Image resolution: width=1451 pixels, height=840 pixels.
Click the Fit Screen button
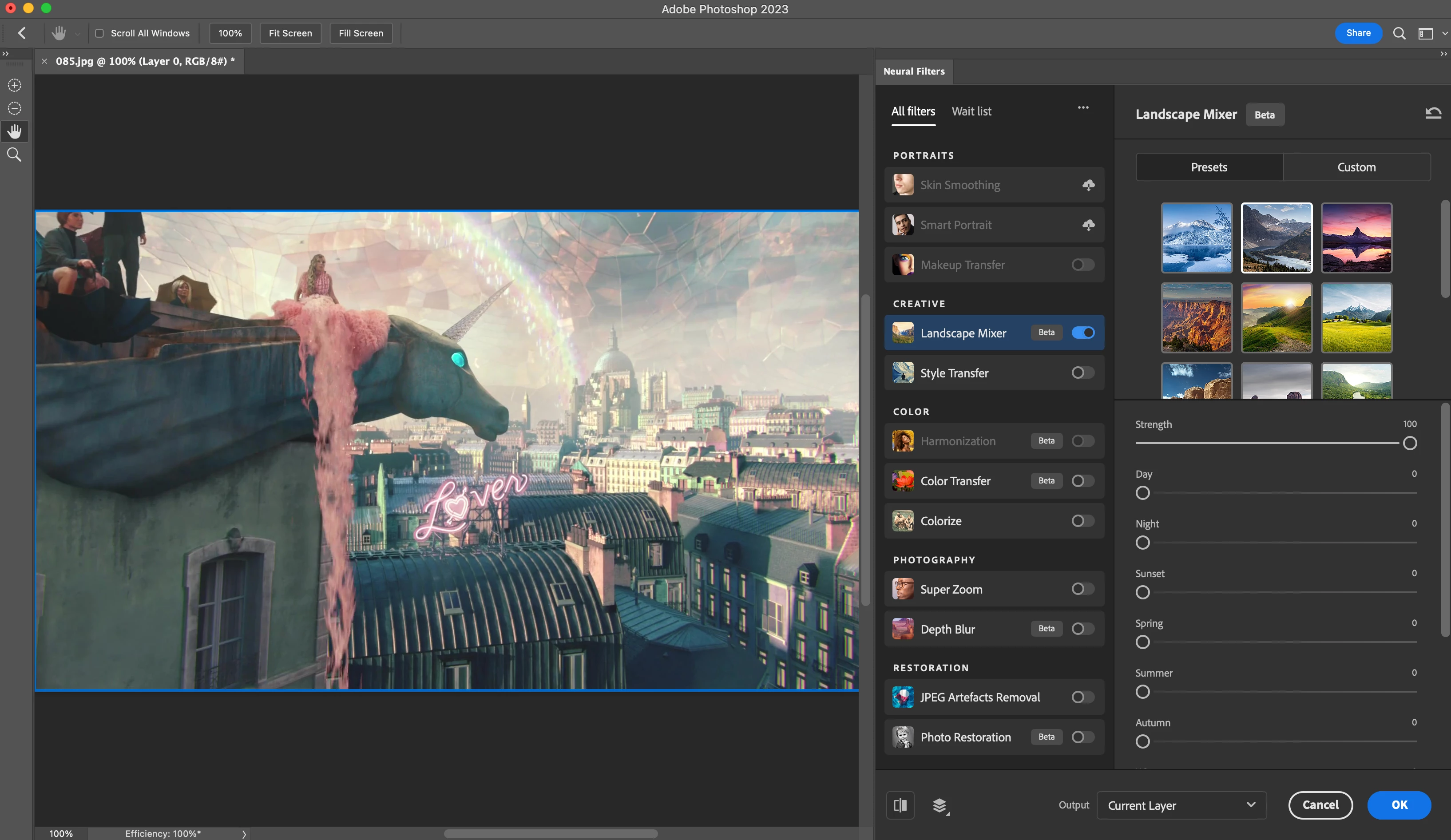tap(290, 33)
